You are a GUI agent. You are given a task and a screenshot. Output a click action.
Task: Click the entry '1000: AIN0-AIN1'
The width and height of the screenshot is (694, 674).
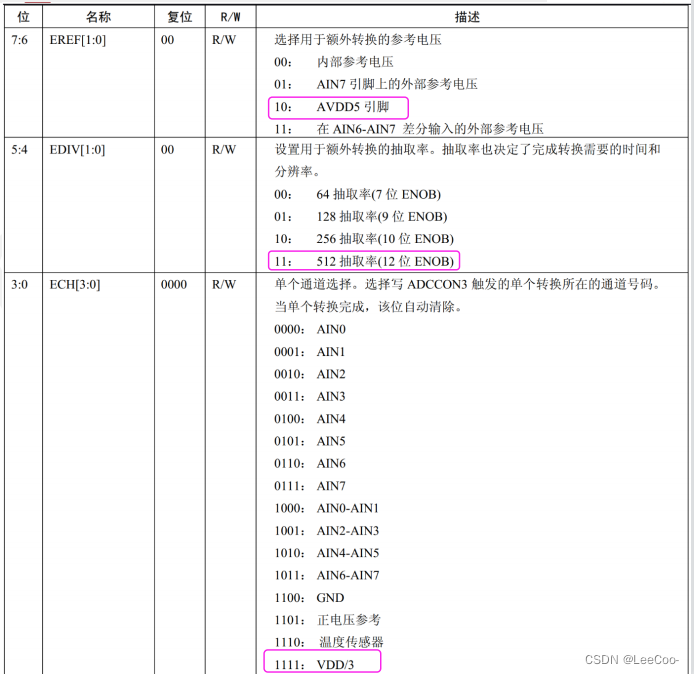pos(327,508)
